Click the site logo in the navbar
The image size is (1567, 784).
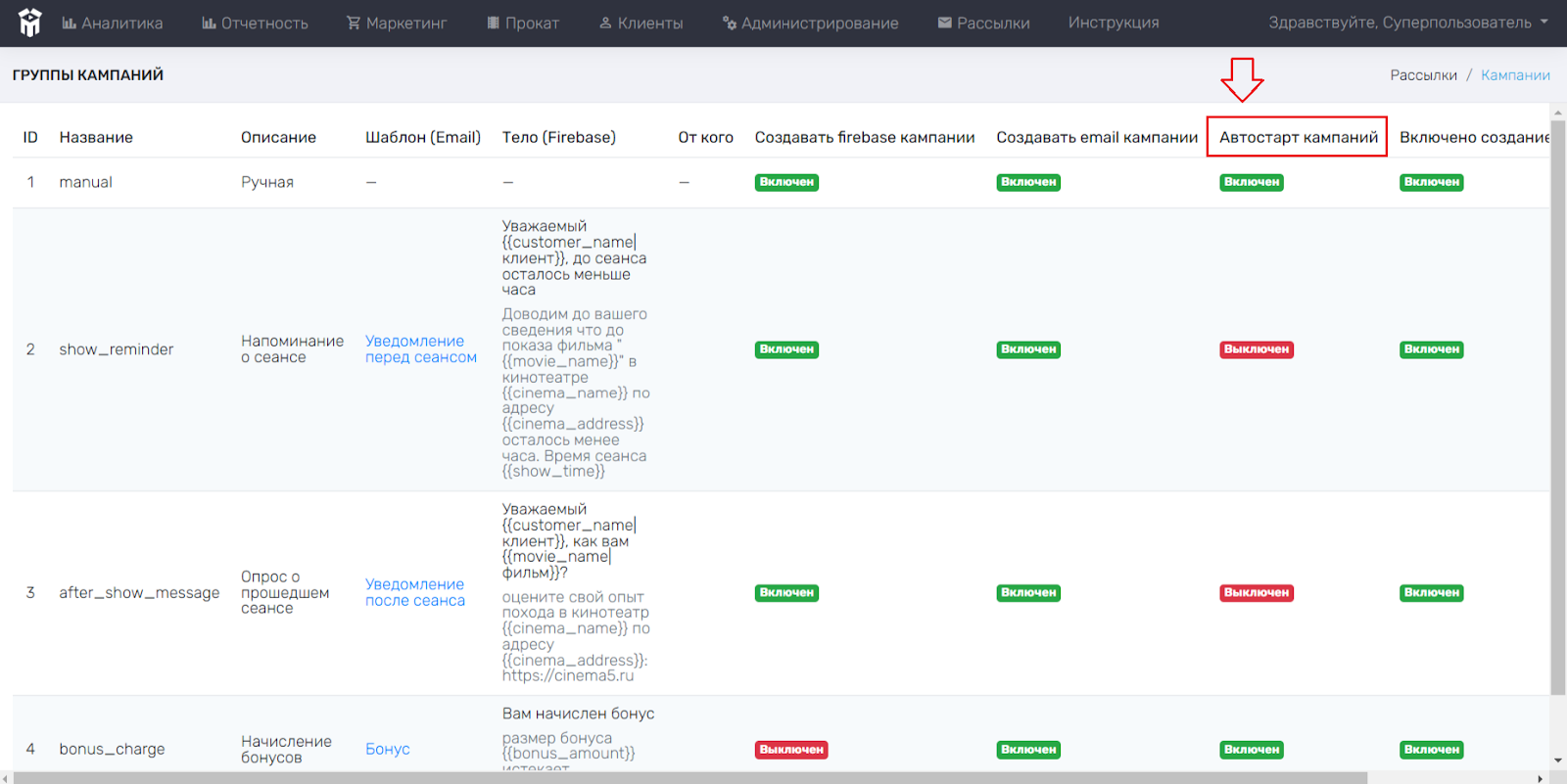(x=30, y=23)
